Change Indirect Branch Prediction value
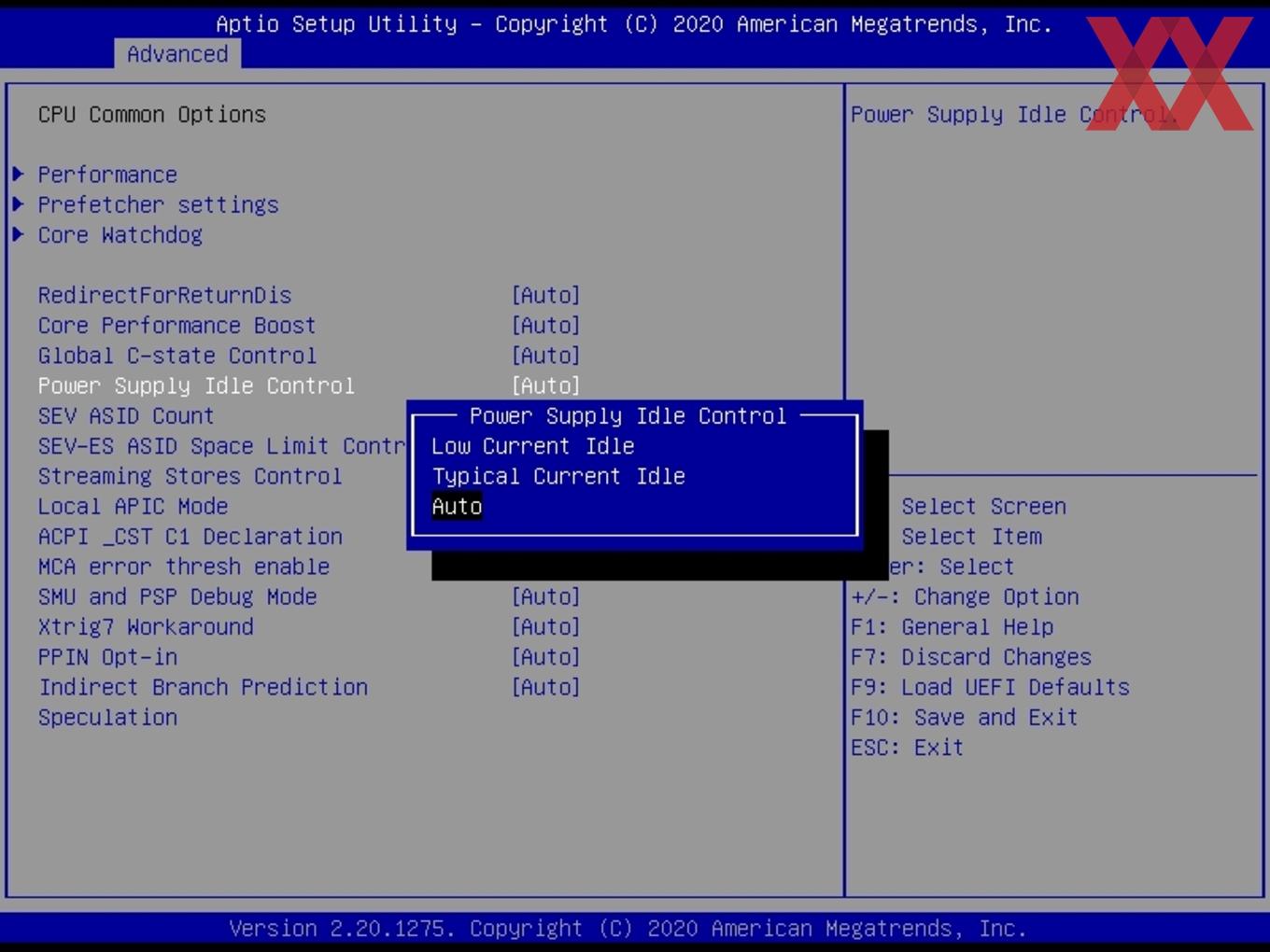 pos(546,687)
